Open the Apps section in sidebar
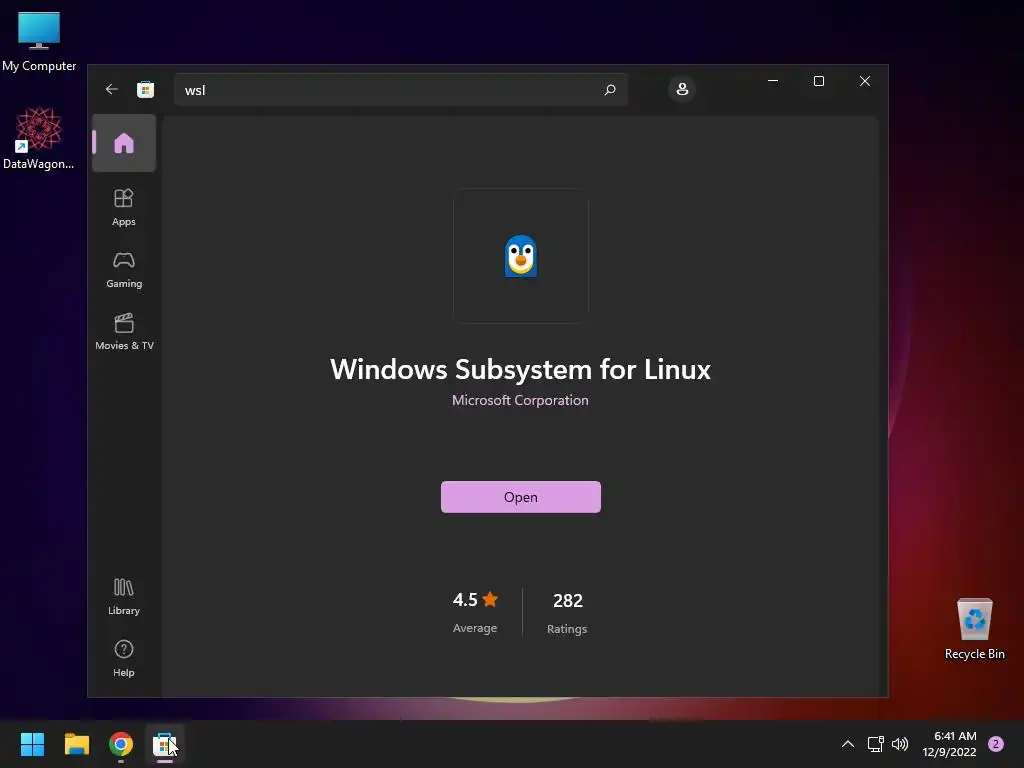 pos(124,207)
